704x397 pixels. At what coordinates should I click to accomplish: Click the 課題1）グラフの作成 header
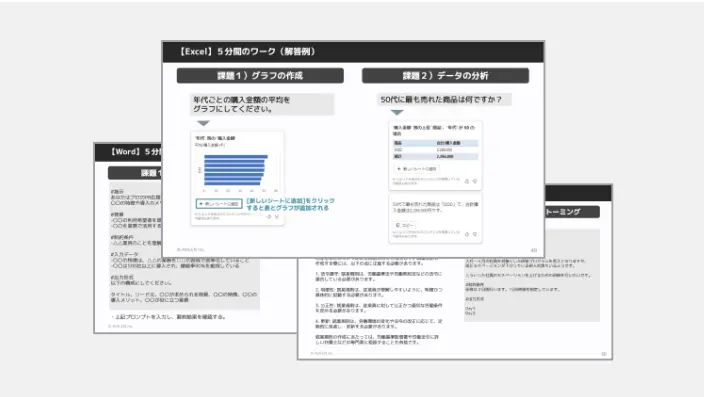point(260,75)
